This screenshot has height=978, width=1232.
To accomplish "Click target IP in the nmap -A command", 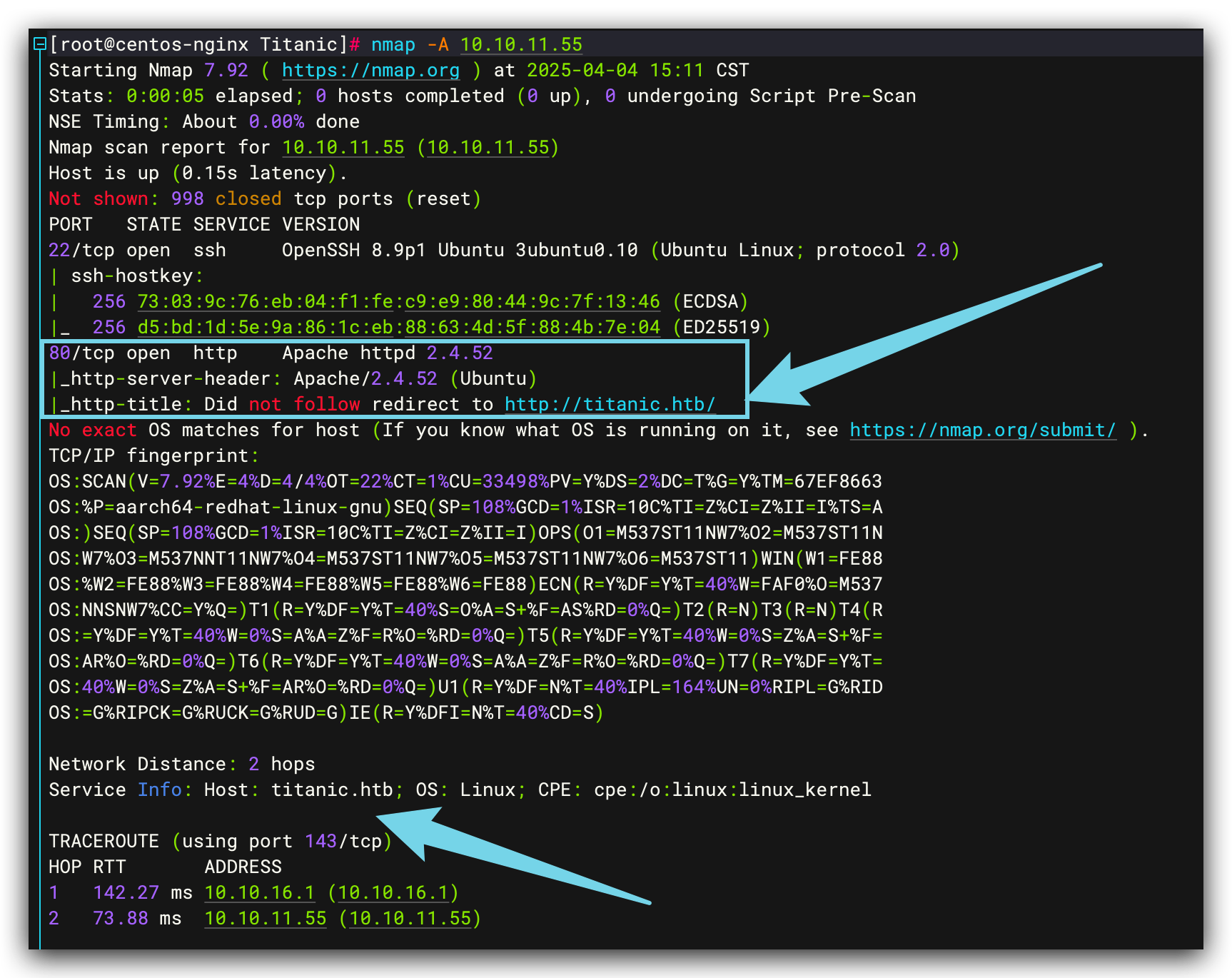I will coord(521,45).
